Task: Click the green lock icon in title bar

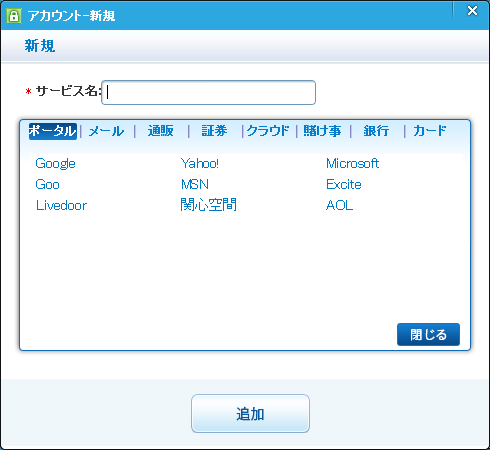Action: (x=14, y=16)
